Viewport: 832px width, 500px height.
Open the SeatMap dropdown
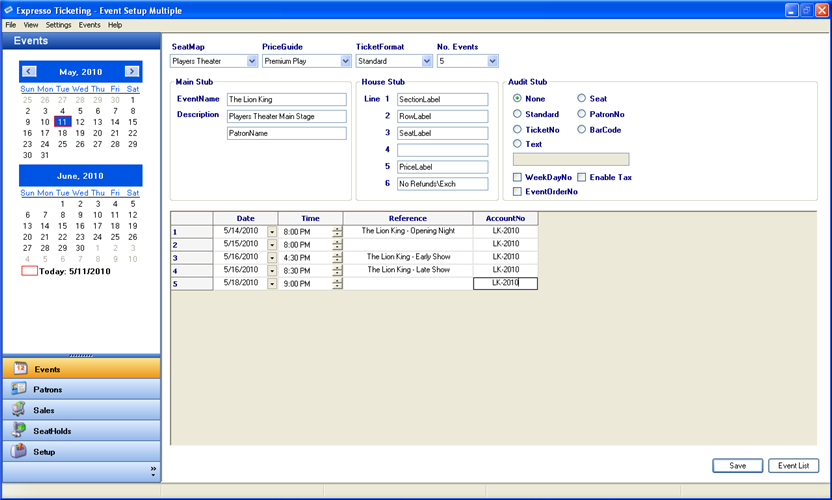(x=252, y=61)
